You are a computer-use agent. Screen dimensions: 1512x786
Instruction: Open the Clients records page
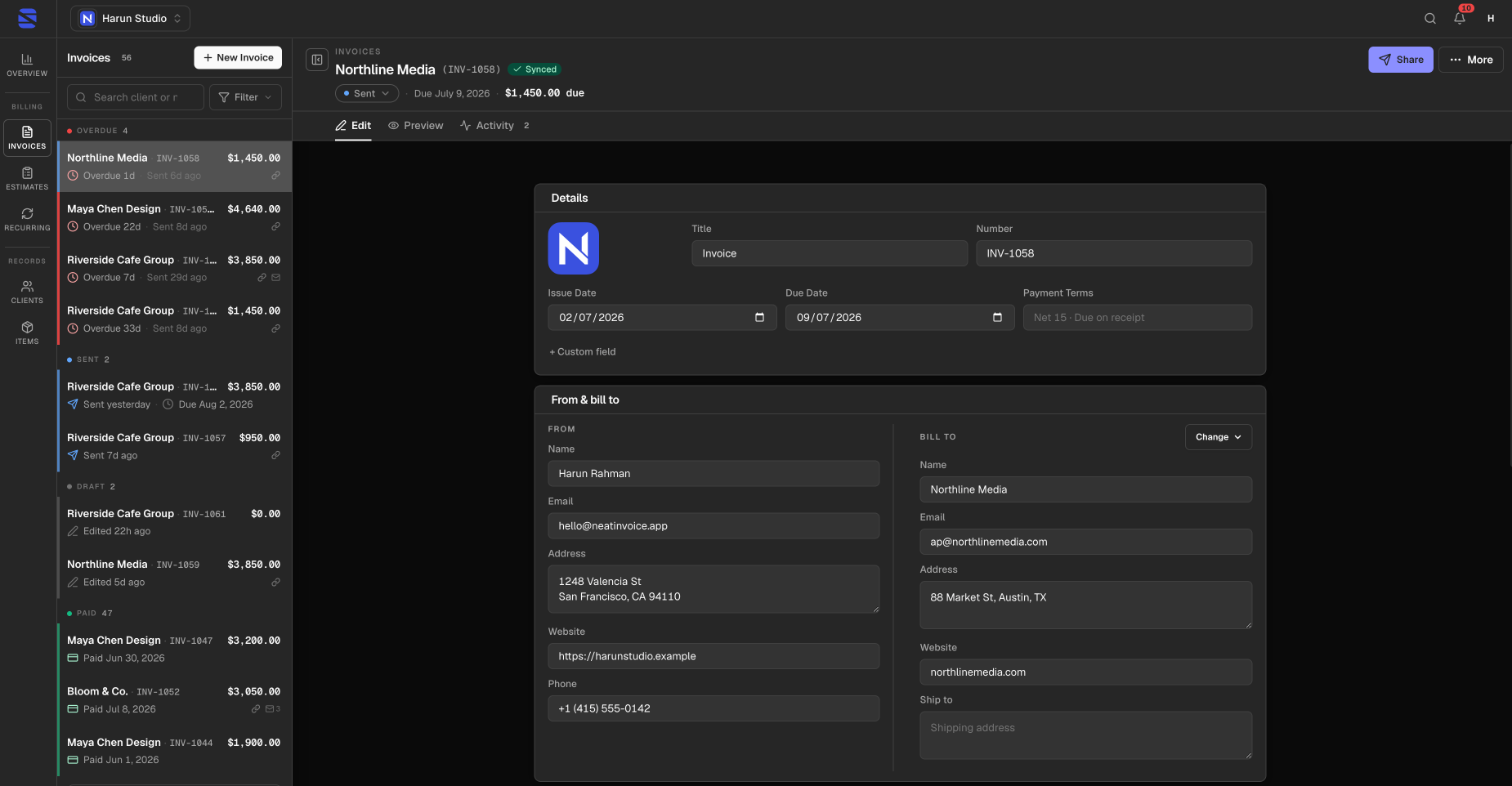(27, 293)
